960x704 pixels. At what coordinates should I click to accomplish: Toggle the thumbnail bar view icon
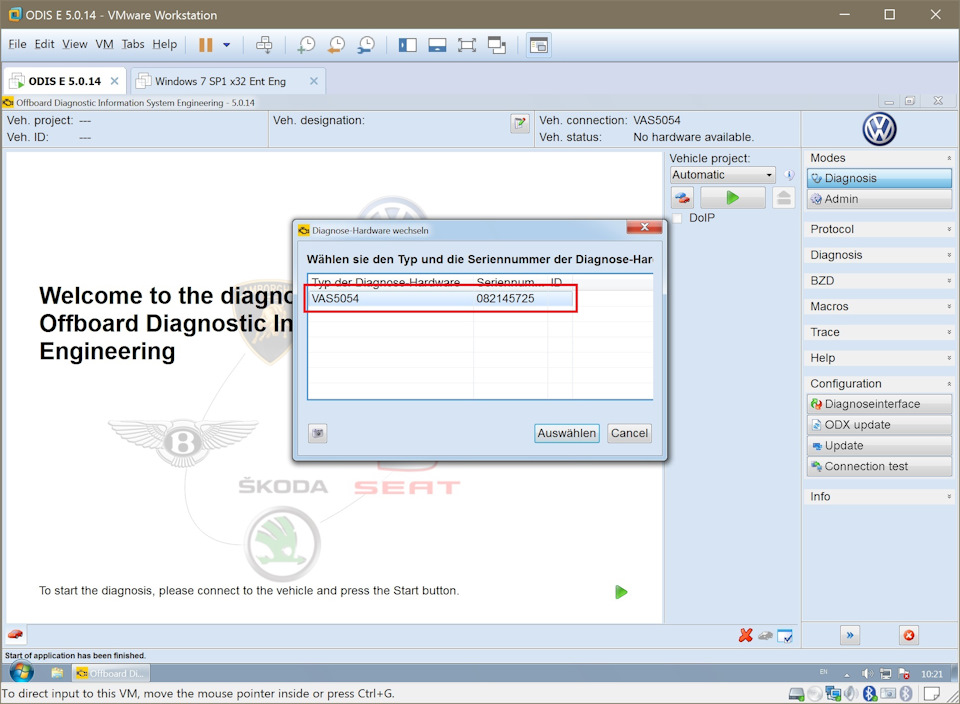(437, 45)
